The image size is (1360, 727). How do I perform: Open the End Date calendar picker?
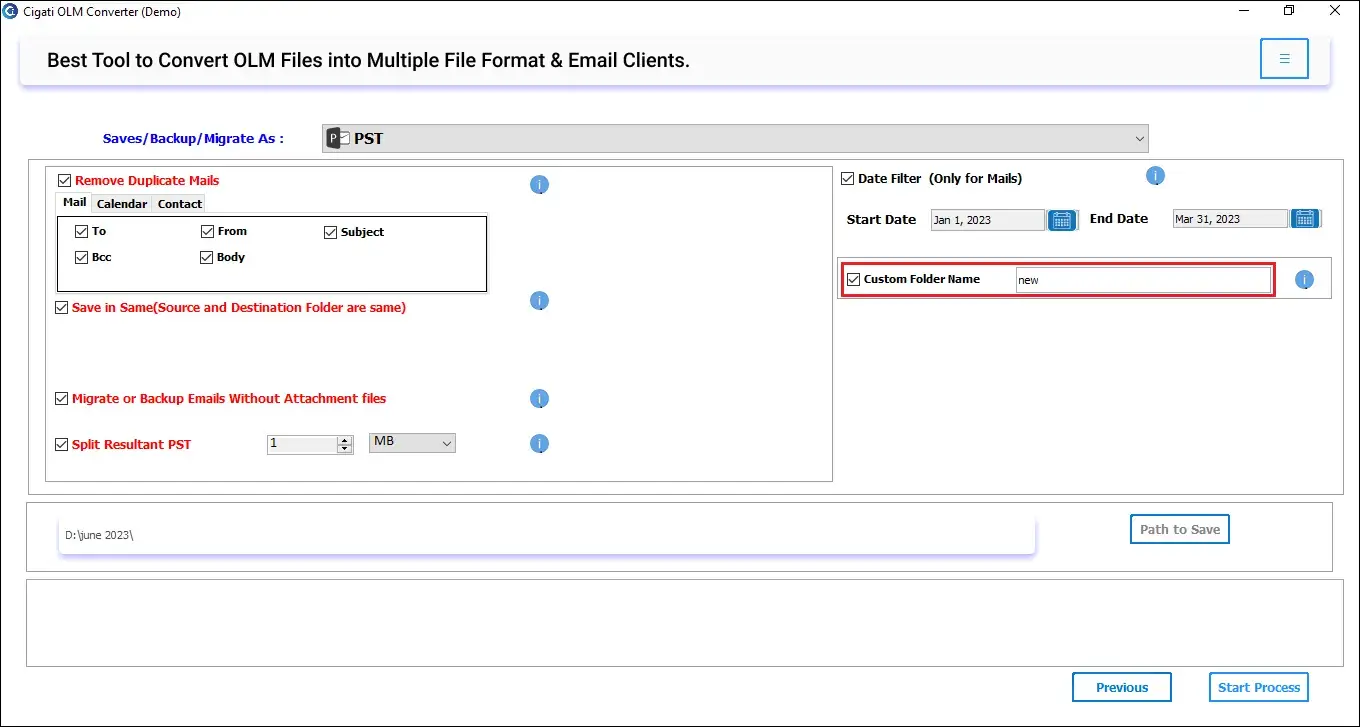coord(1304,219)
